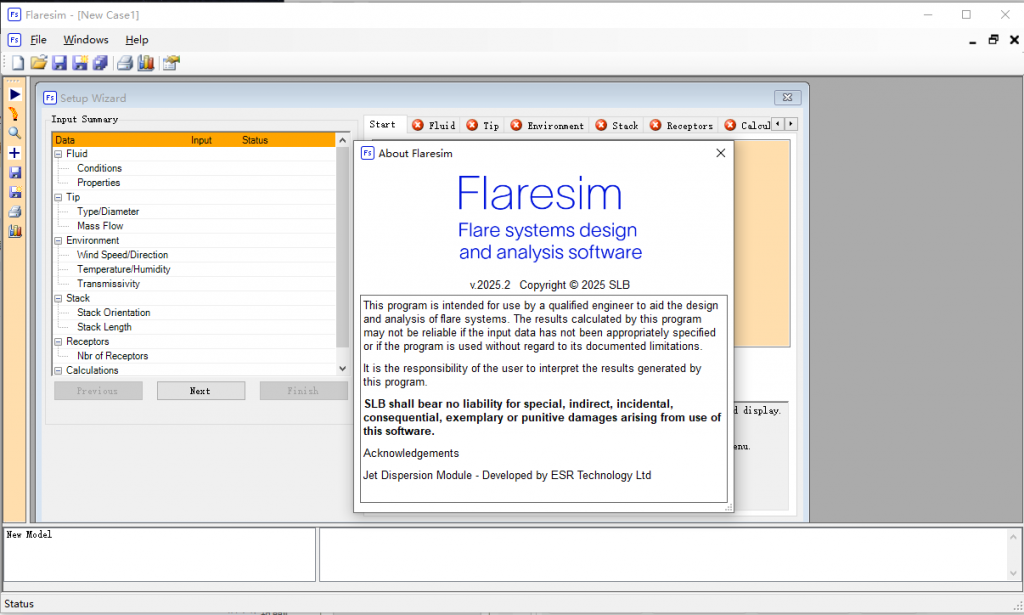Click the Input Summary scrollbar up arrow
1024x615 pixels.
point(343,140)
